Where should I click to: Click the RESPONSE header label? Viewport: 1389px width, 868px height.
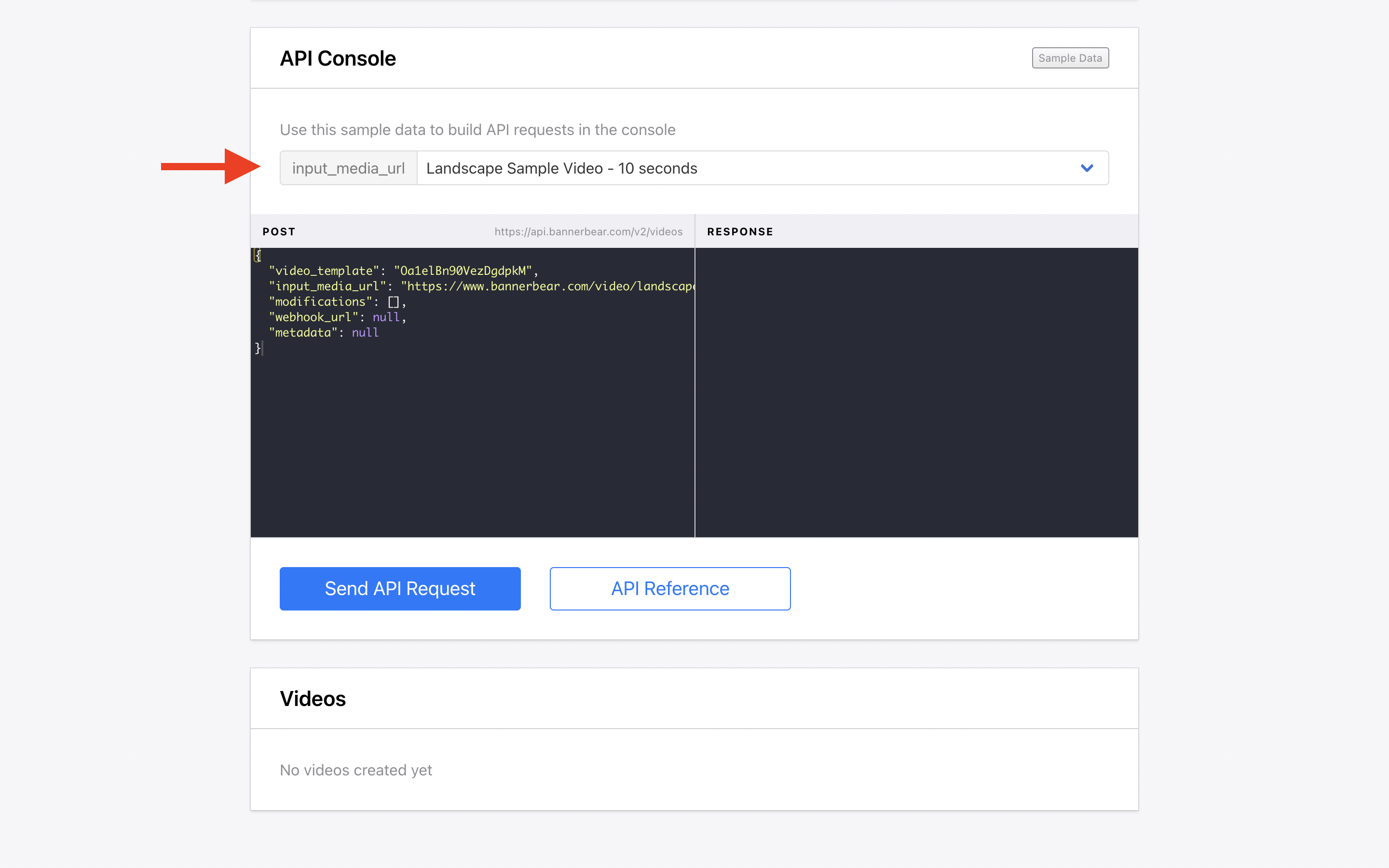740,232
